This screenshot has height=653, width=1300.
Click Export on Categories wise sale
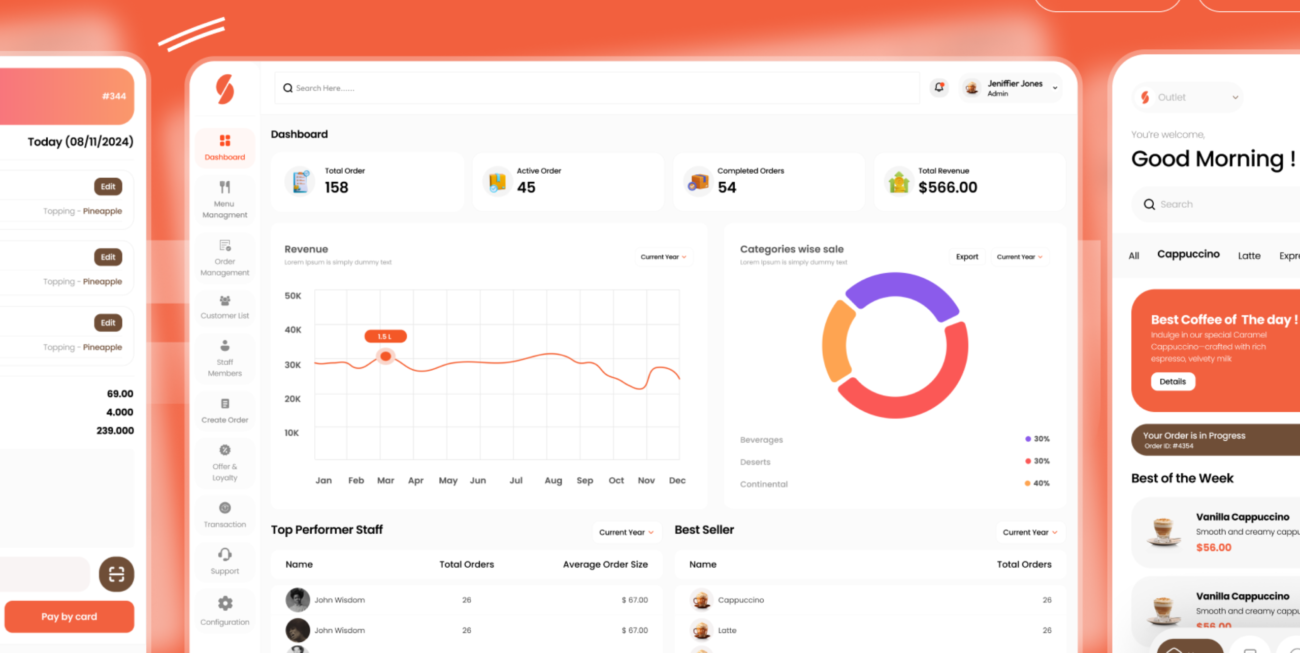click(x=966, y=256)
